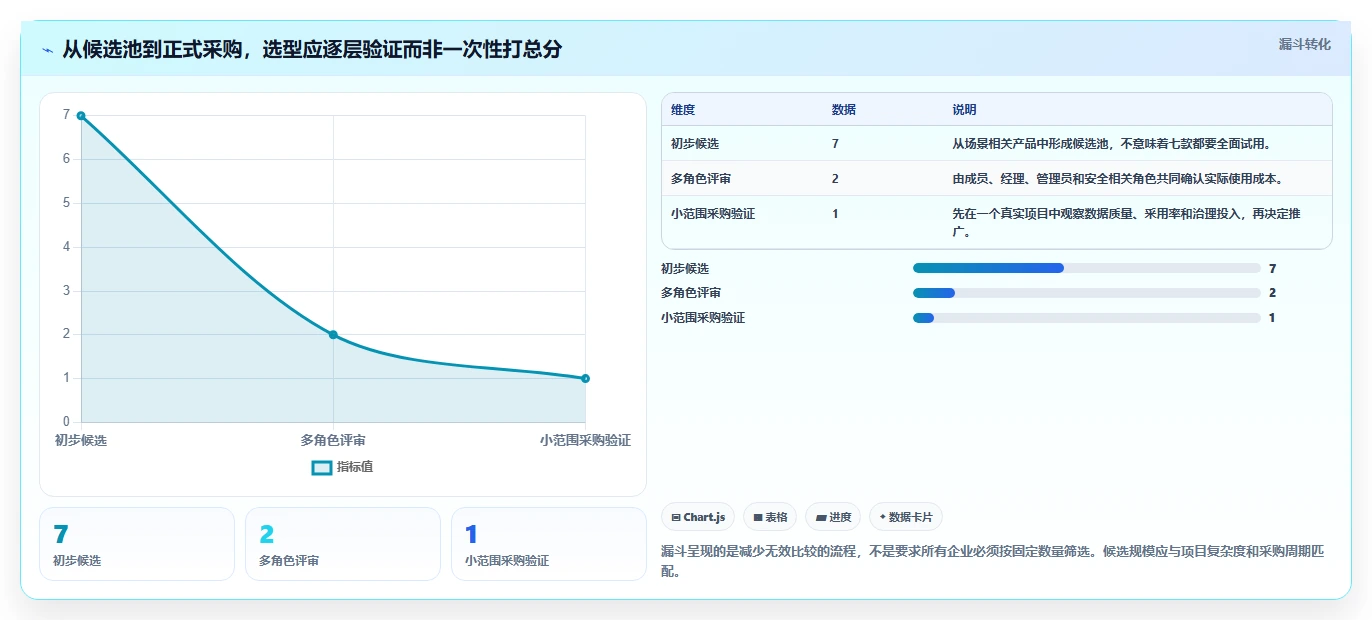
Task: Click the 进度 chip
Action: 833,517
